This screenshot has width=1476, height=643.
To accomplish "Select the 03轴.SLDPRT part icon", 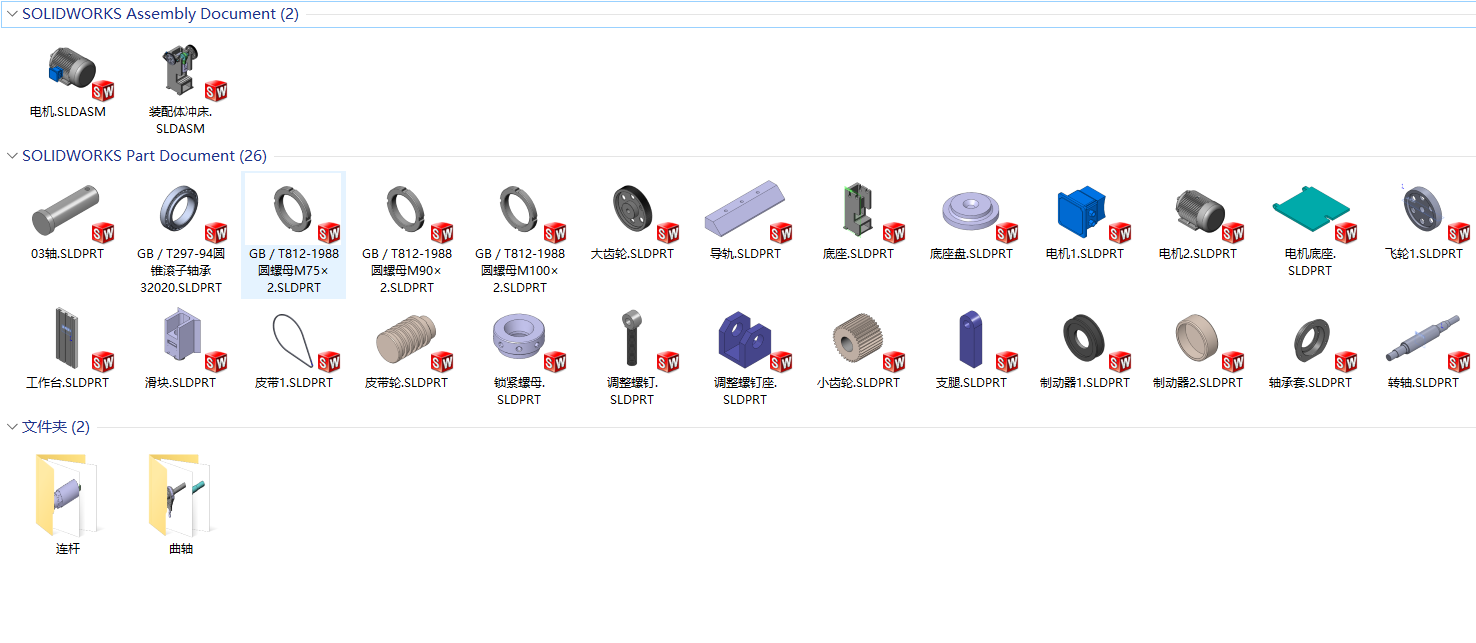I will point(72,212).
